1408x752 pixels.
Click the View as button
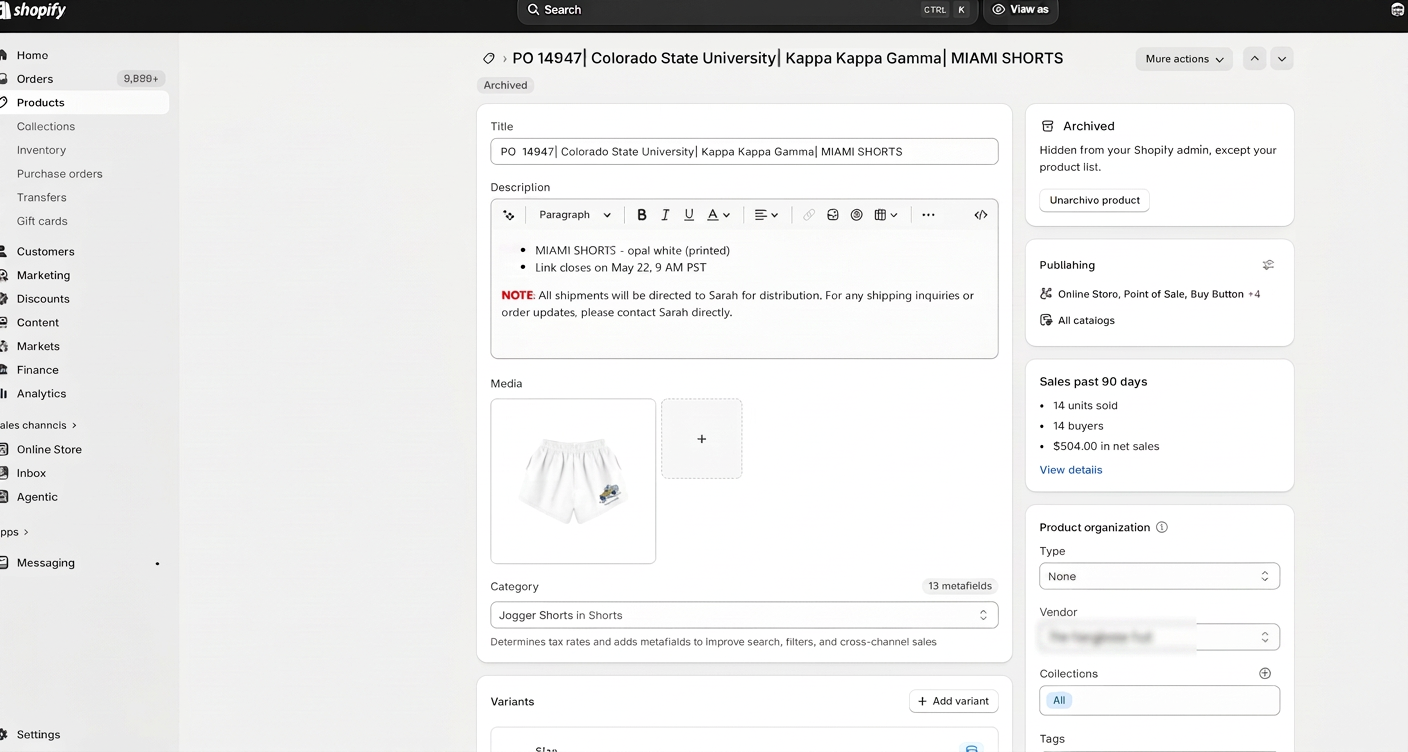coord(1021,10)
